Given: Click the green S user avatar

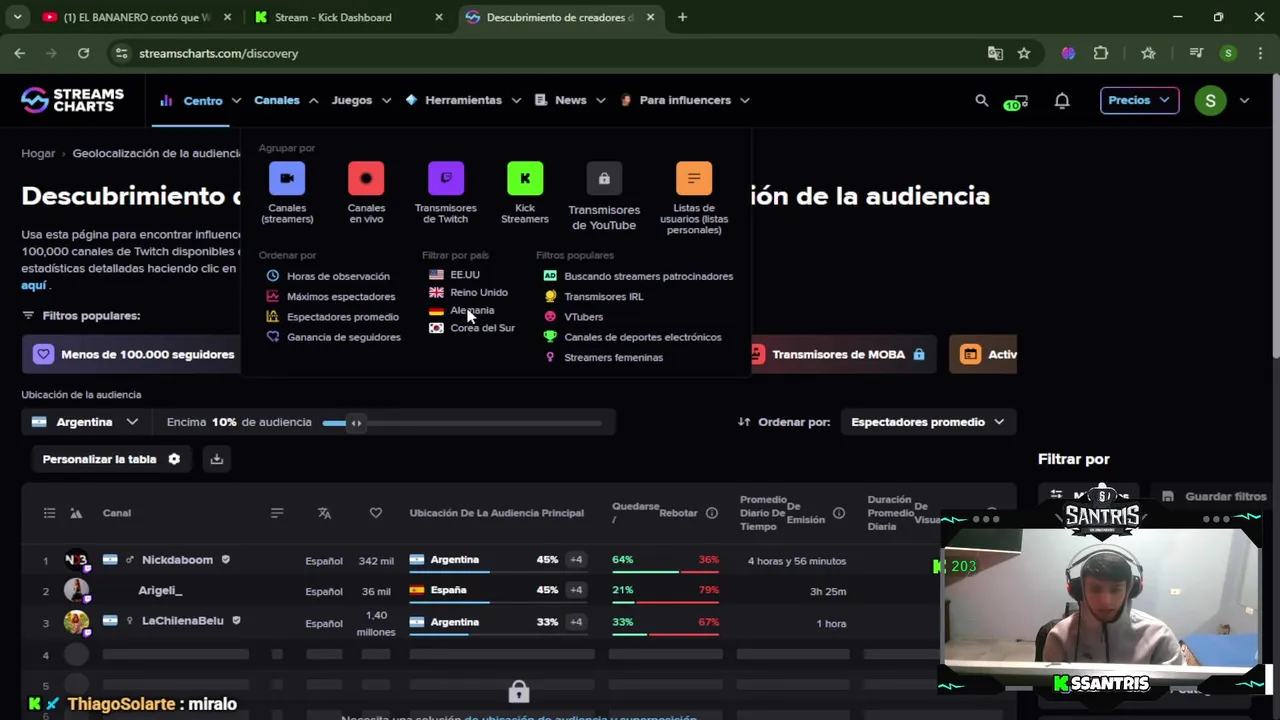Looking at the screenshot, I should [x=1210, y=100].
